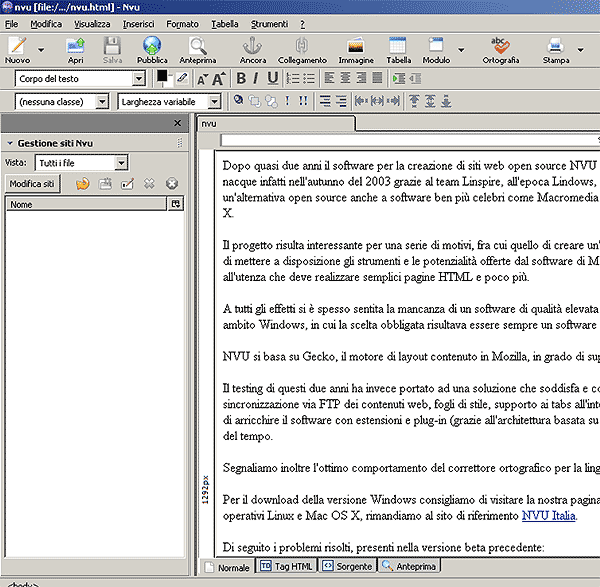
Task: Increase text size with the large A icon
Action: tap(218, 79)
